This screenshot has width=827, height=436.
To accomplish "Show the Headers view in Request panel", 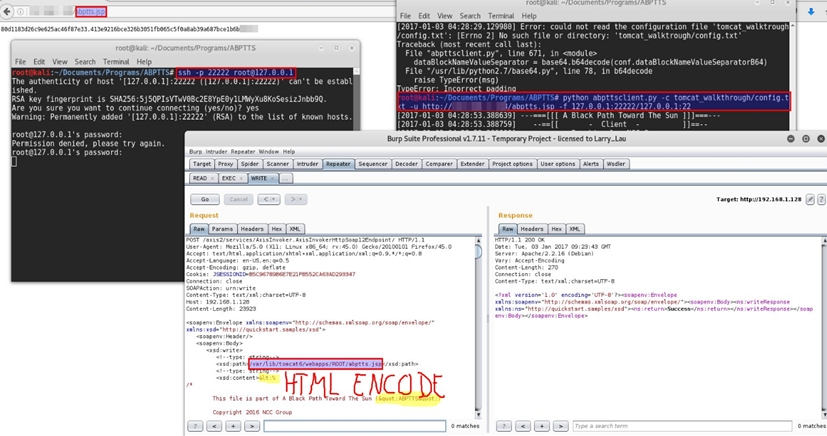I will (252, 229).
